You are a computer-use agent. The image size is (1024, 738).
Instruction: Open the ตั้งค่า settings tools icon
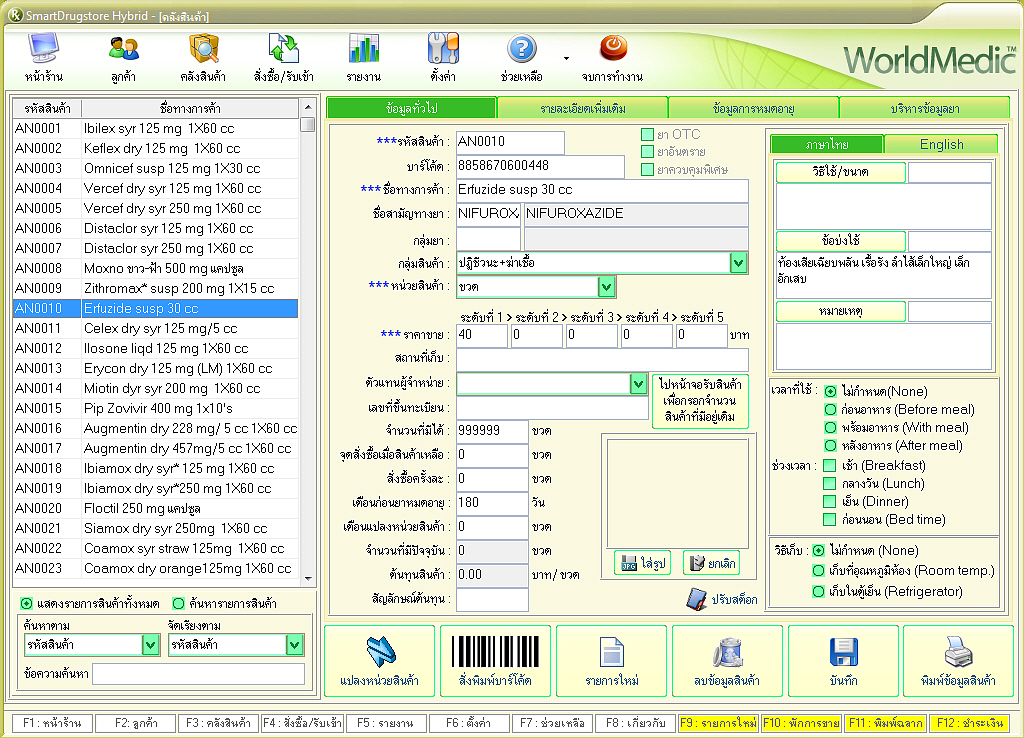pyautogui.click(x=443, y=50)
